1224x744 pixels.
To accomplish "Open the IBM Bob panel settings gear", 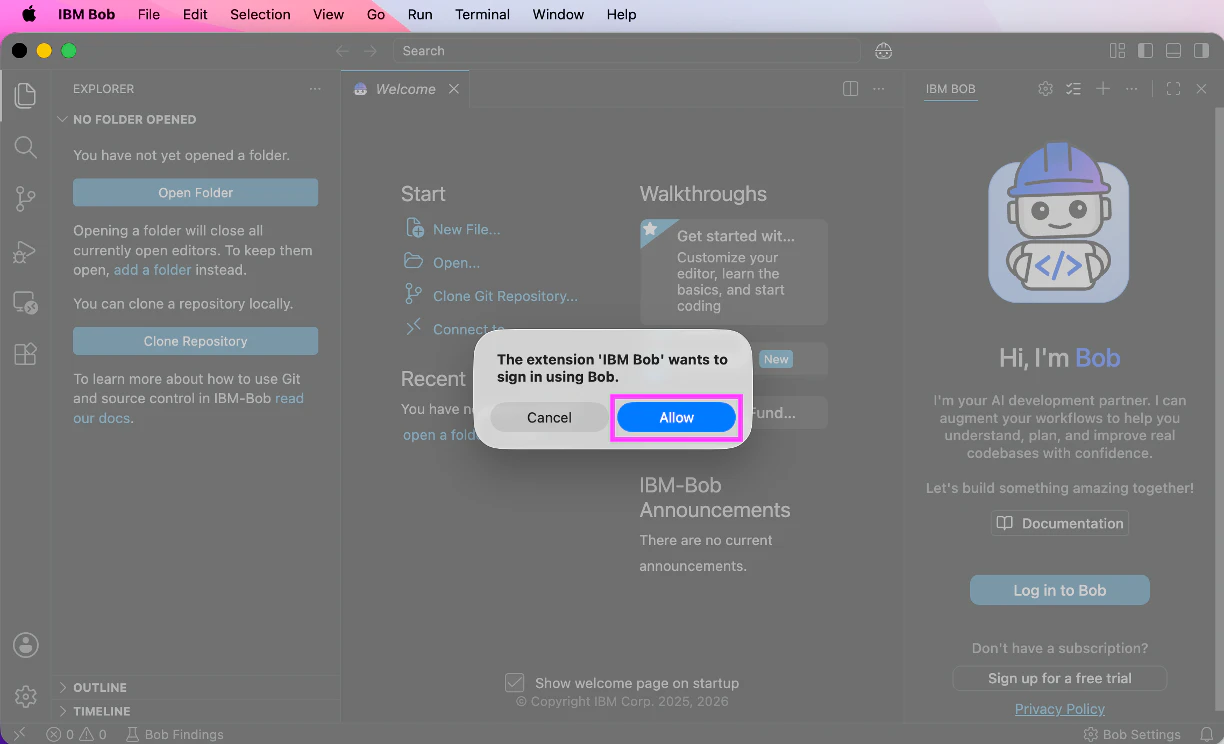I will click(1045, 89).
